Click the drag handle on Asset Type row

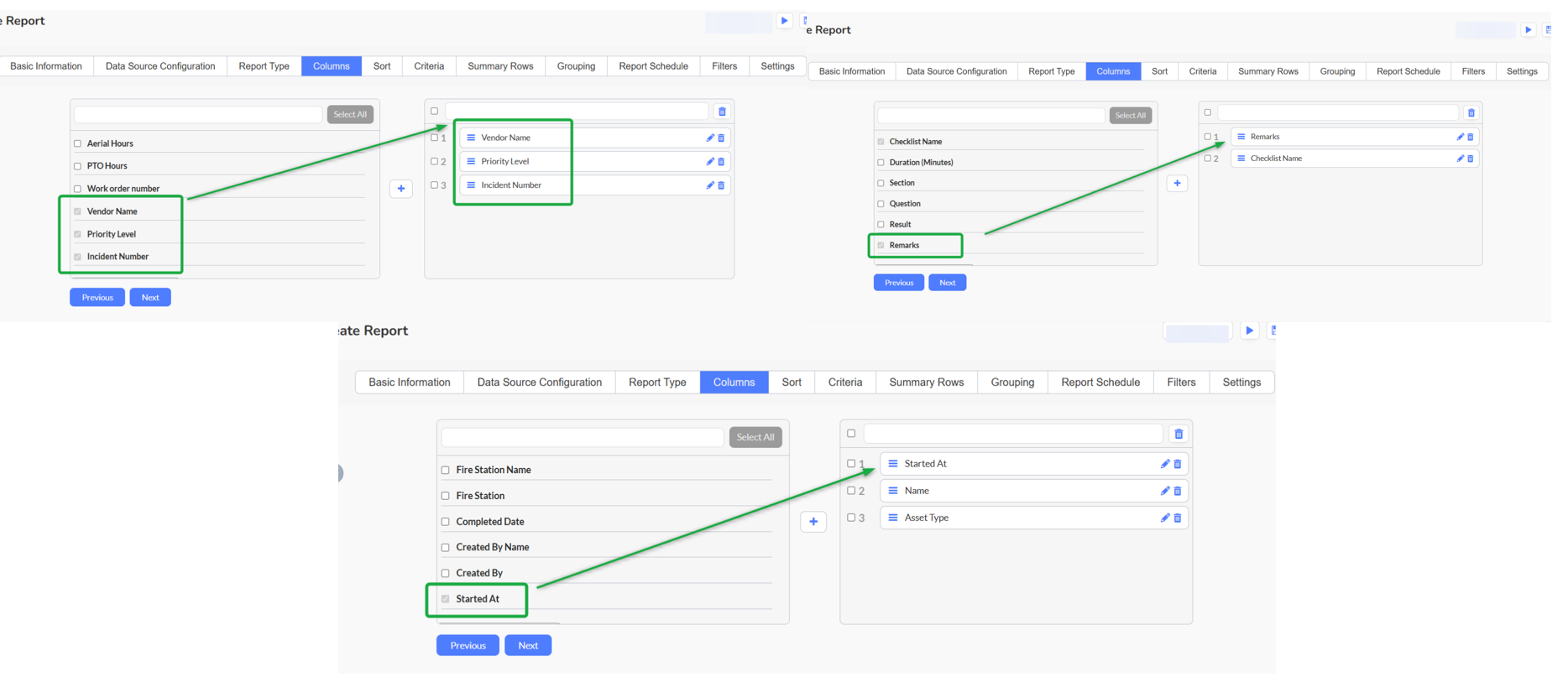pyautogui.click(x=893, y=518)
